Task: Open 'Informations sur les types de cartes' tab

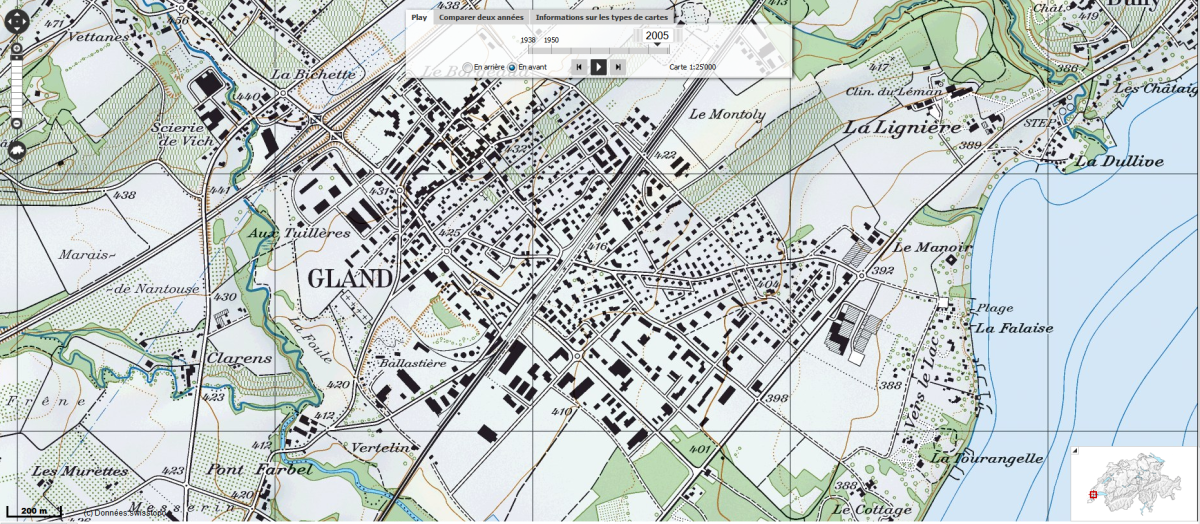Action: click(601, 17)
